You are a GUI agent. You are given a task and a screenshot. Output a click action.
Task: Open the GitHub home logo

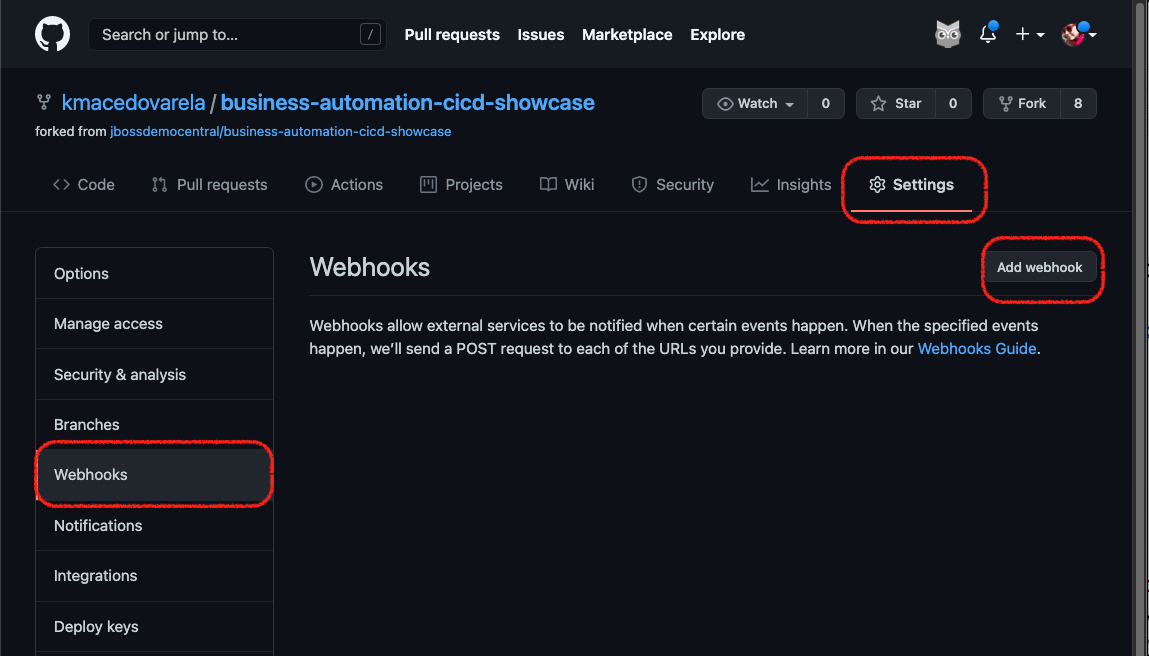(53, 34)
